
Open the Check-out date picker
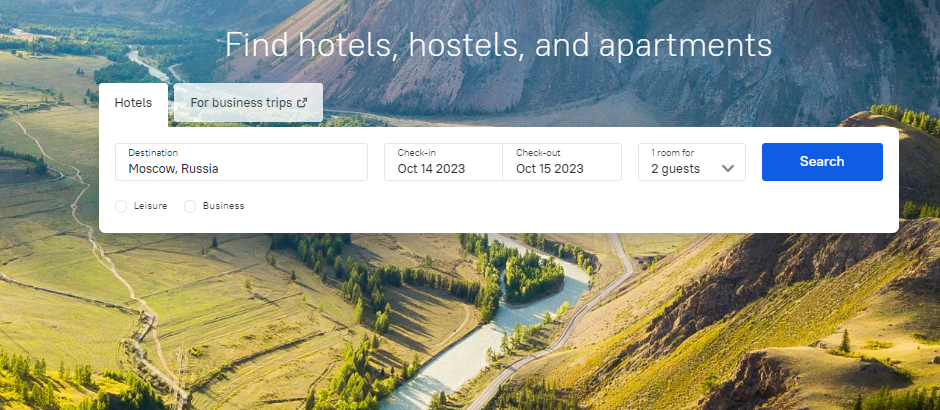coord(562,162)
